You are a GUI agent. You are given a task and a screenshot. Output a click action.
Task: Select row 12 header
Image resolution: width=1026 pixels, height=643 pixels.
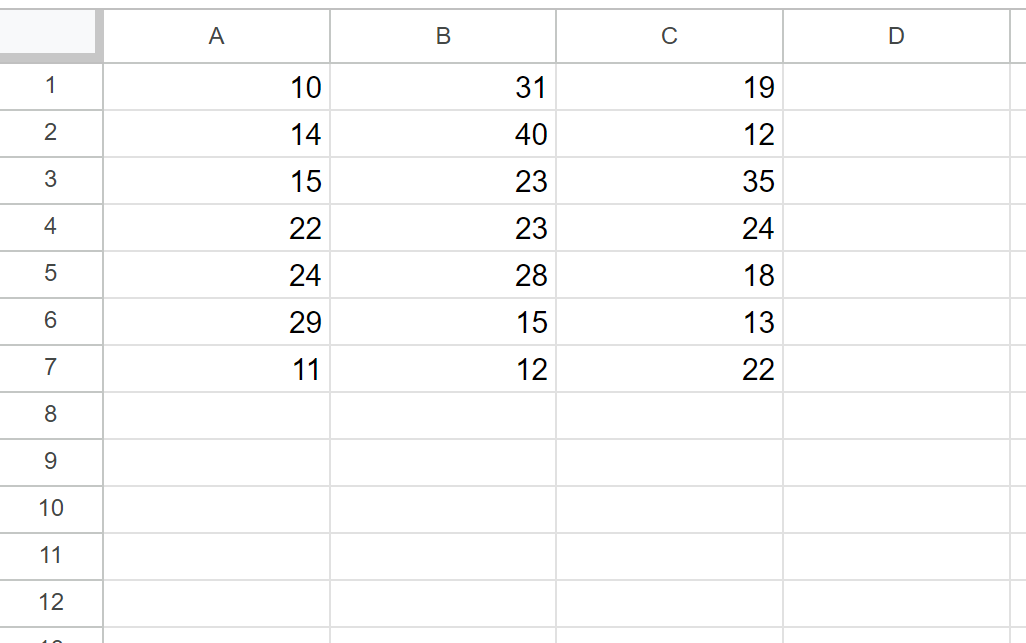pos(51,603)
